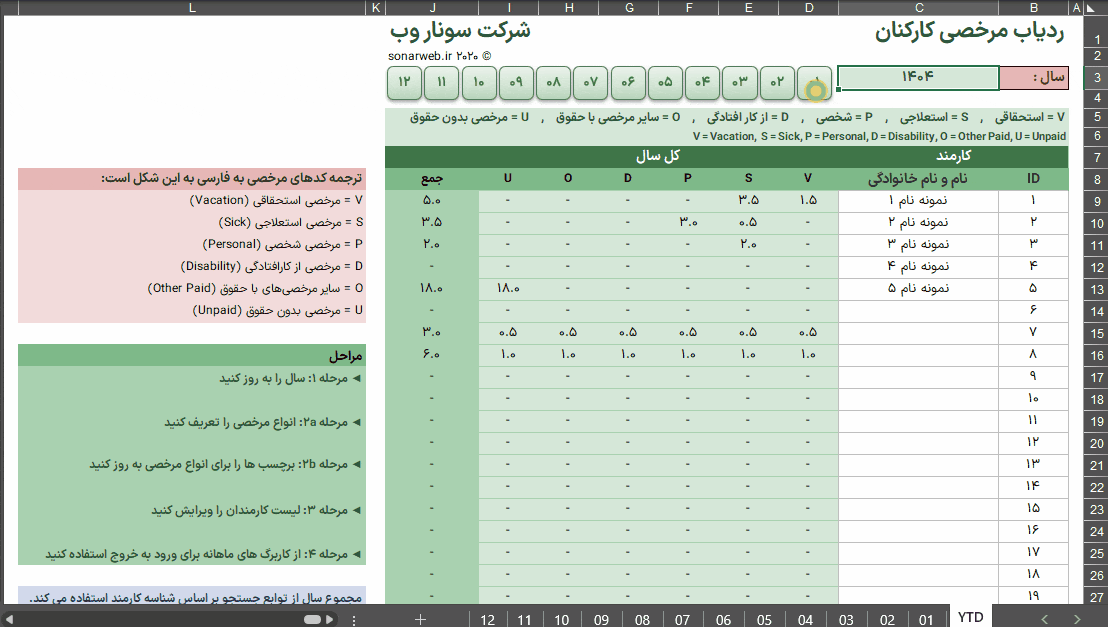Click month button ۰۷
The image size is (1108, 627).
591,82
